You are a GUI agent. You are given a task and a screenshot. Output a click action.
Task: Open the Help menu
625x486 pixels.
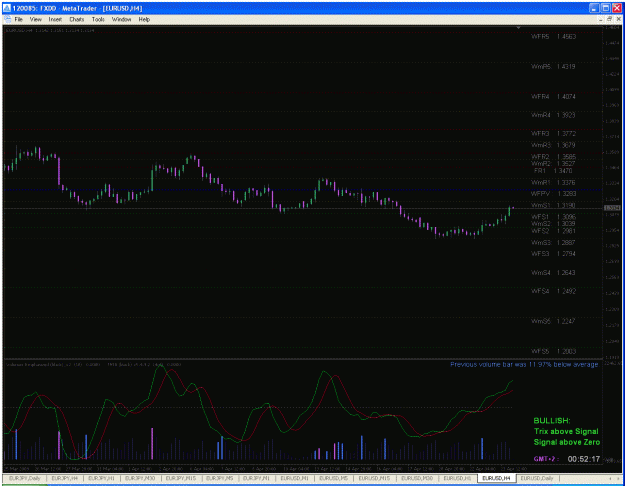click(x=144, y=19)
